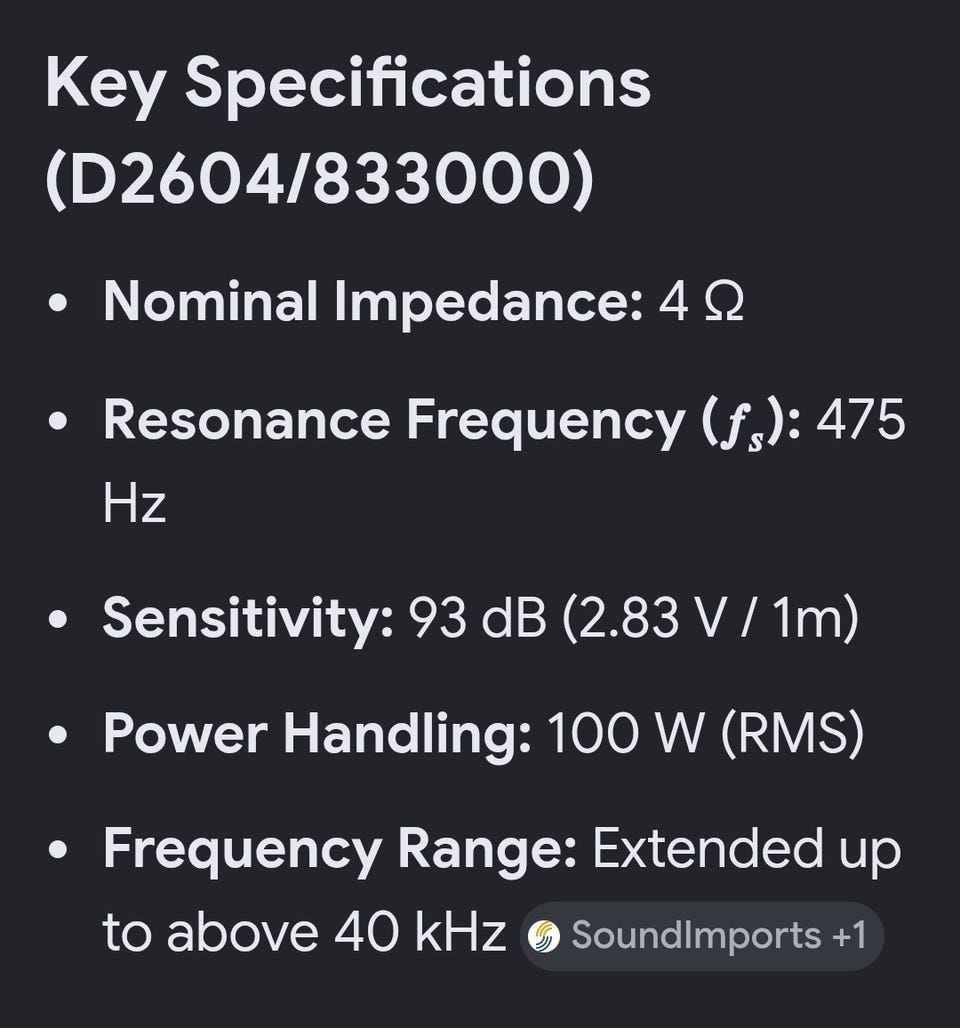960x1028 pixels.
Task: Click the Frequency Range label
Action: [340, 850]
